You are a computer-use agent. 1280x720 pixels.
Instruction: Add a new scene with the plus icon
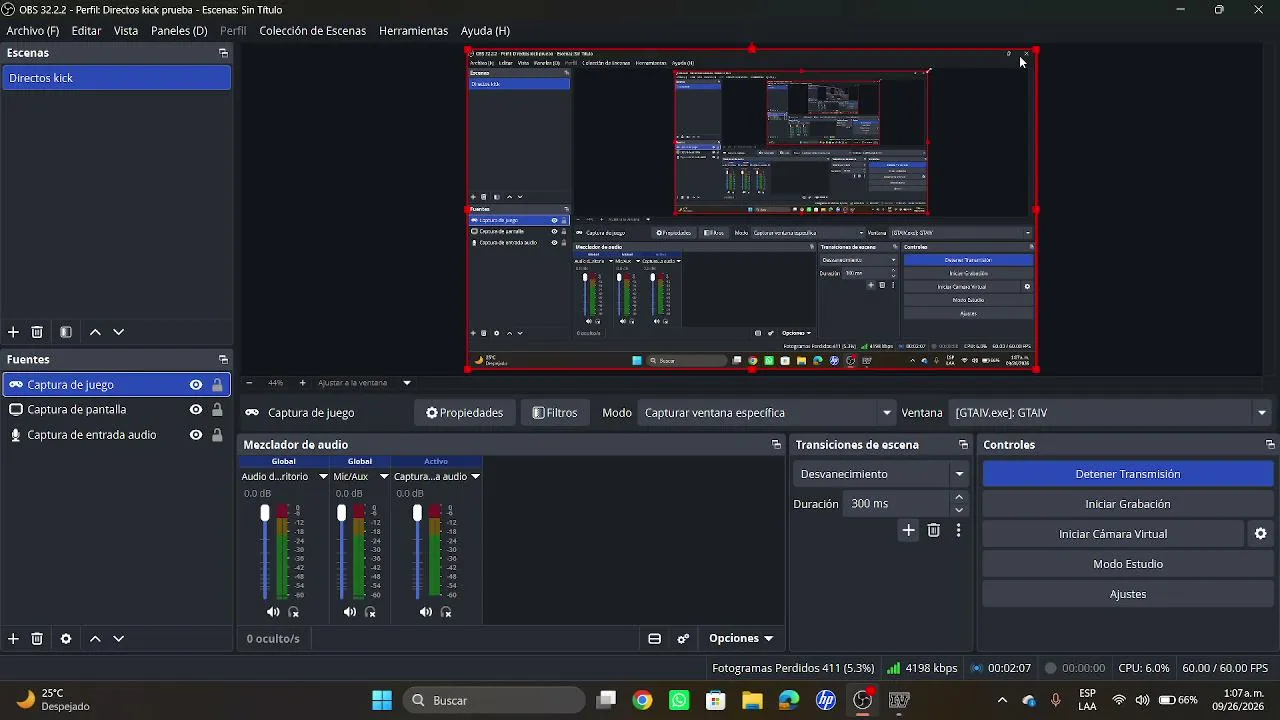click(x=13, y=332)
